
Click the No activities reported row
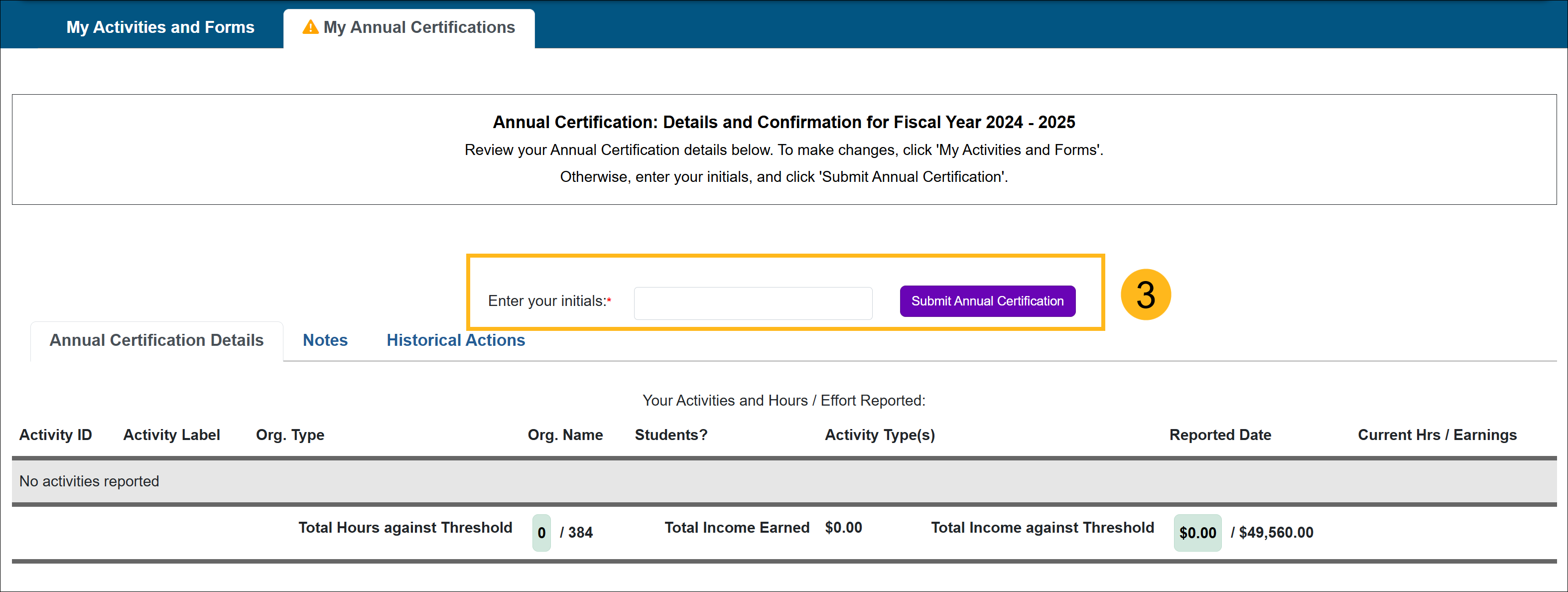(x=90, y=481)
